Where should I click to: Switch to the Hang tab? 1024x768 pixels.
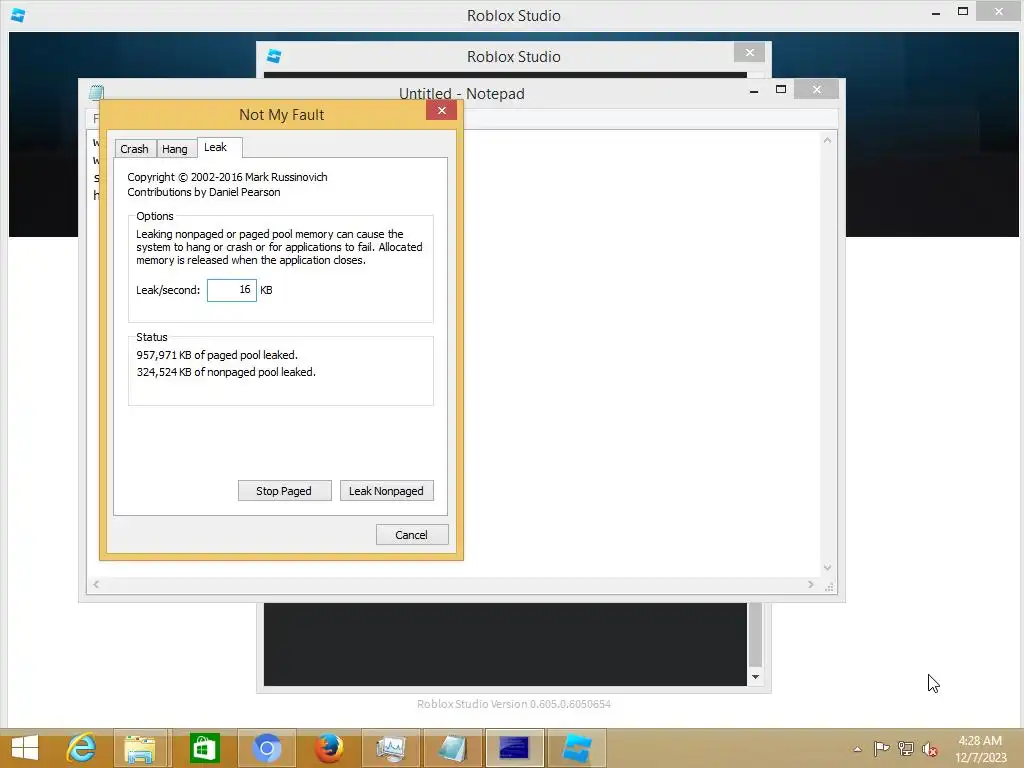click(175, 149)
